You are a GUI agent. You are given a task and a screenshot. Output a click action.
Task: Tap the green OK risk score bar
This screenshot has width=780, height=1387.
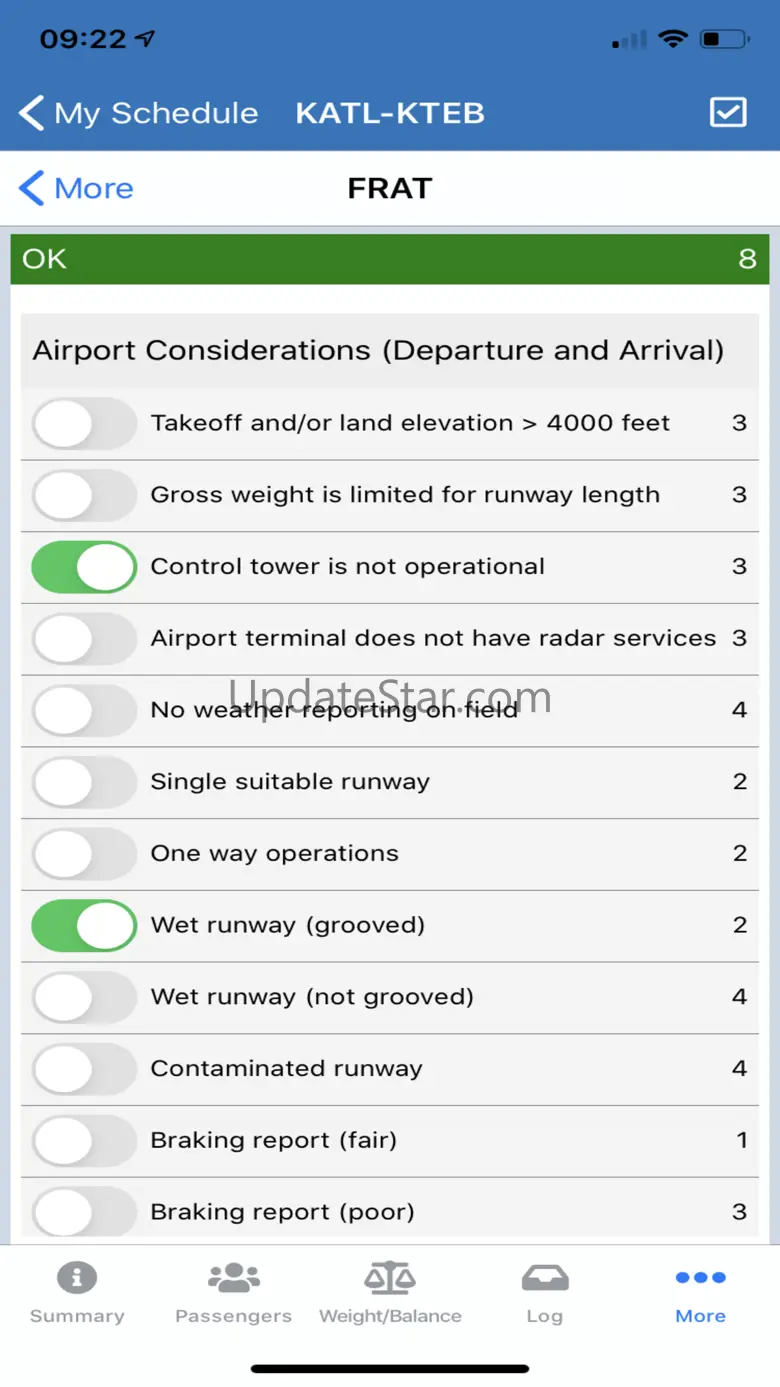[x=390, y=259]
